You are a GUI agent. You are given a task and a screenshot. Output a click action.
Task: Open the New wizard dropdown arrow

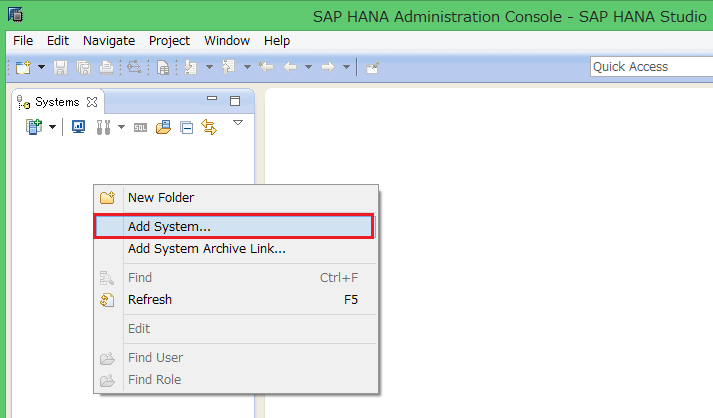click(x=41, y=67)
